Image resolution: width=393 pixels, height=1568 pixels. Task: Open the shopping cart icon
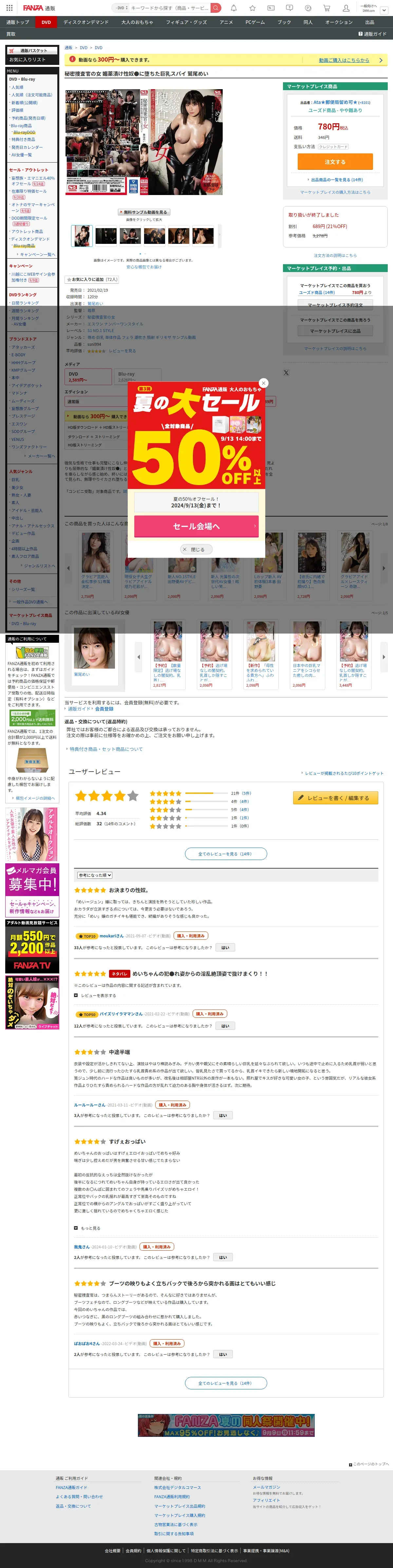tap(327, 8)
